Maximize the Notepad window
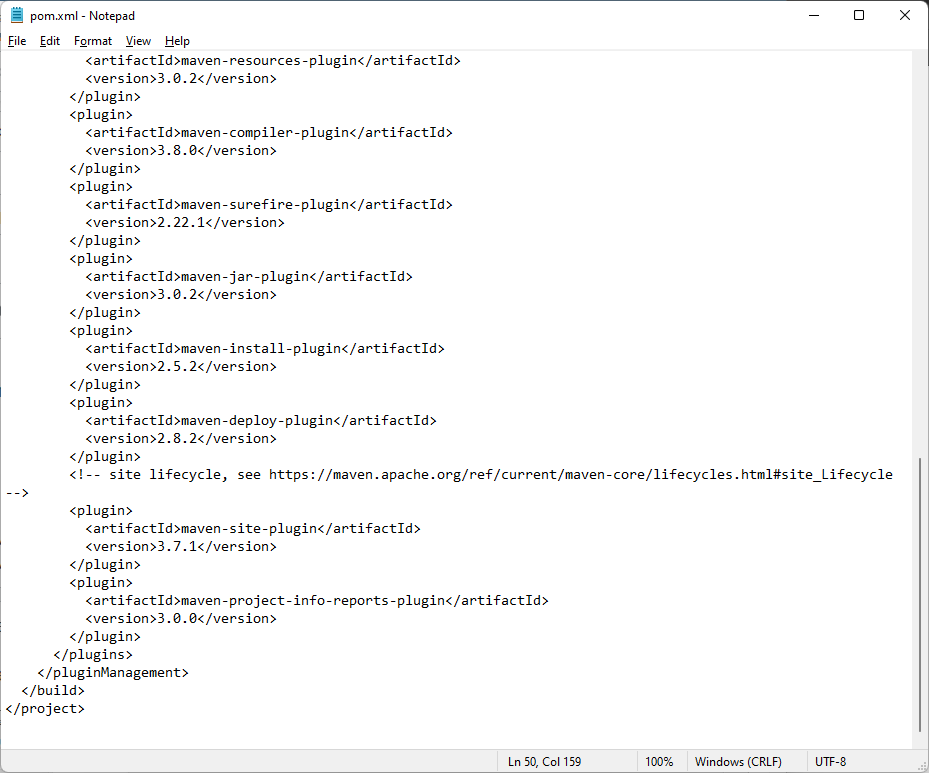Image resolution: width=929 pixels, height=773 pixels. [x=859, y=15]
